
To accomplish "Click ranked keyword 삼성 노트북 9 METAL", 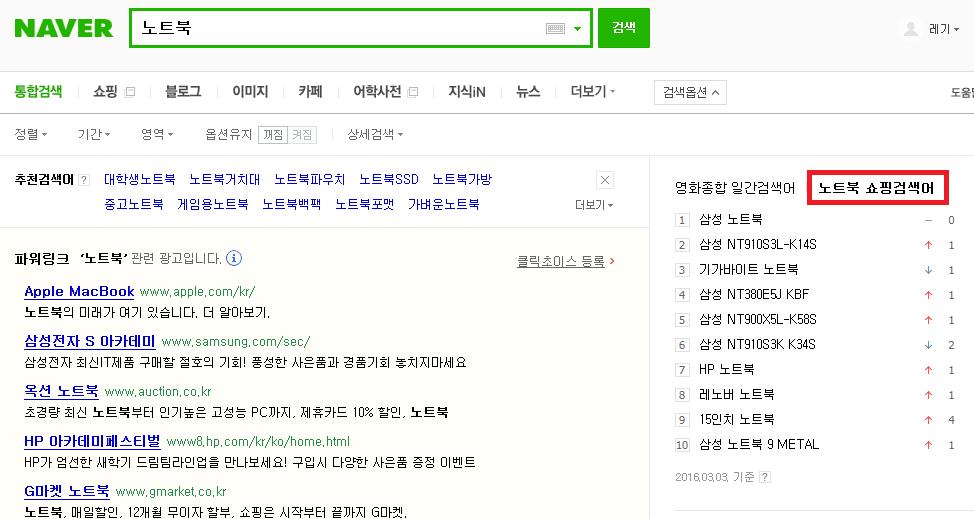I will [x=758, y=445].
